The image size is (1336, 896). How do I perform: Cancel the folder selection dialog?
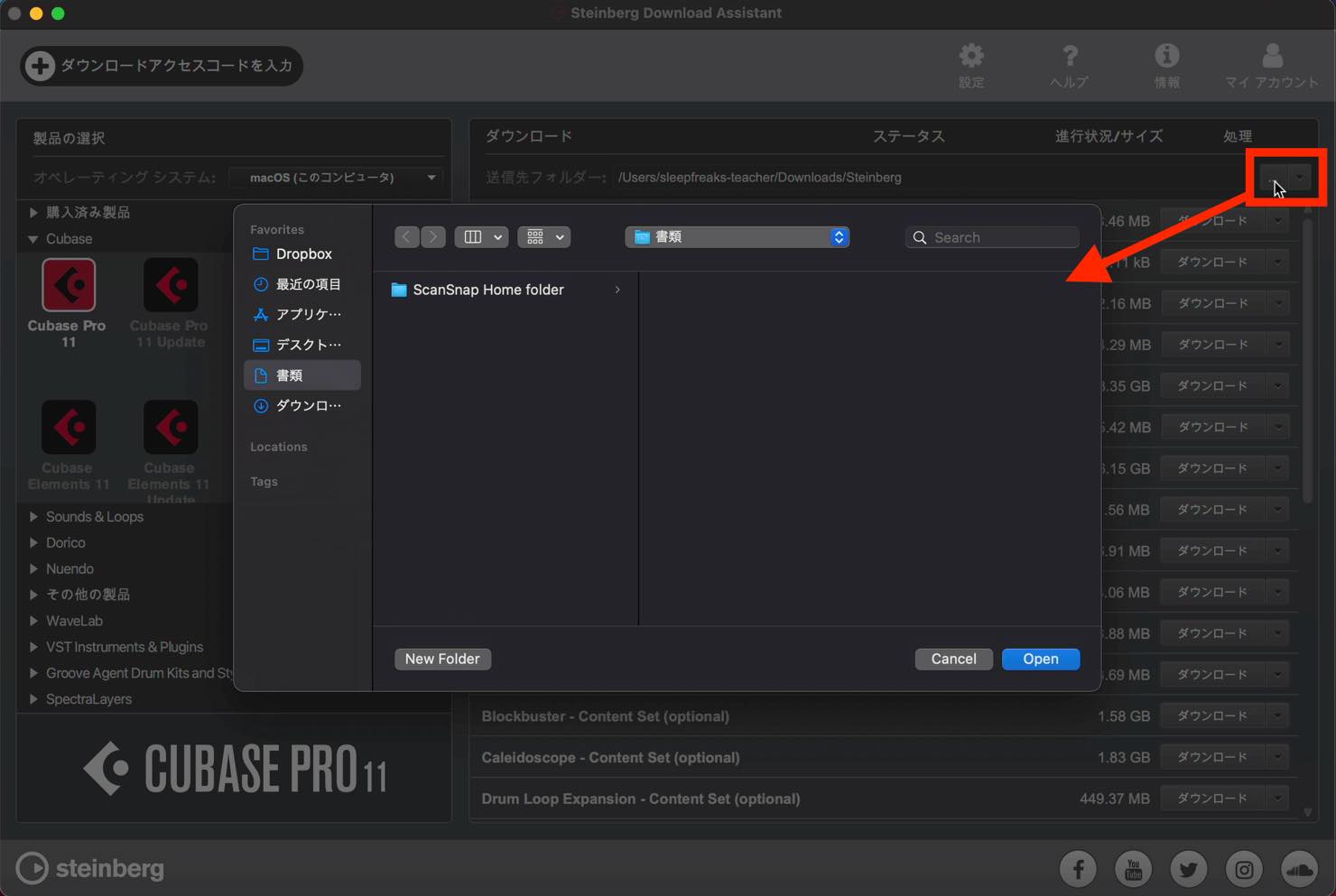point(954,659)
